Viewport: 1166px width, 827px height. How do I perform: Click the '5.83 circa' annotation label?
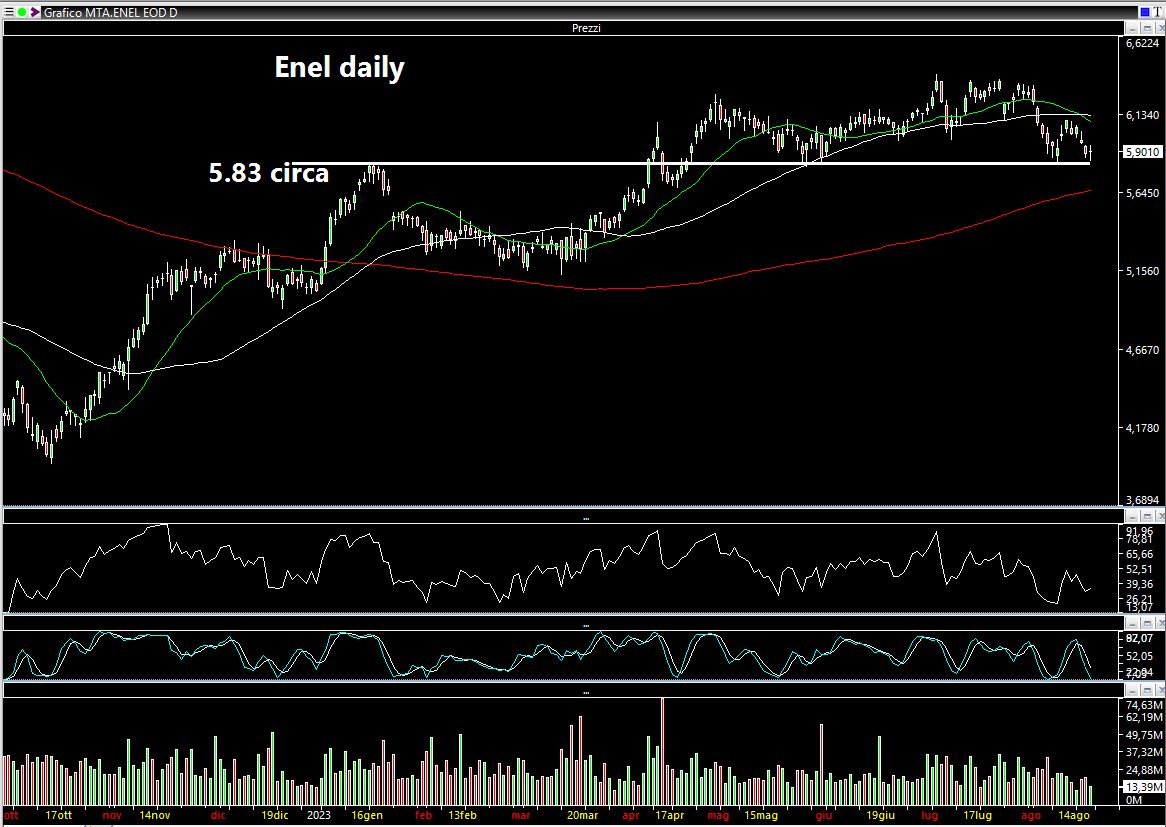coord(268,173)
